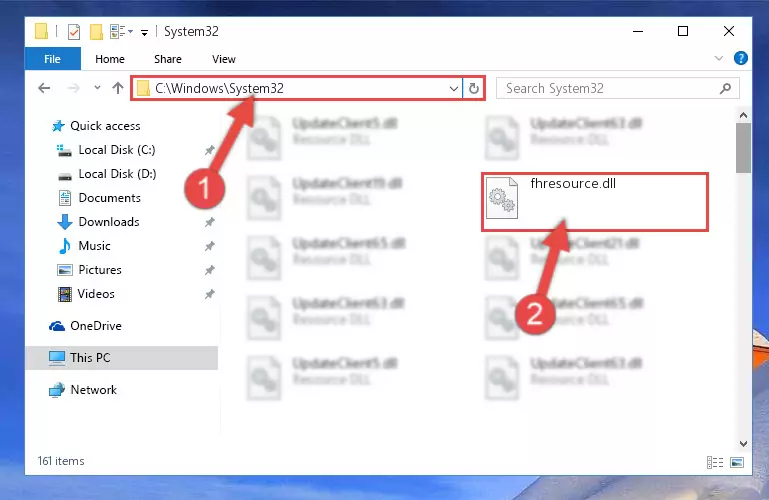Click the scroll down arrow of file list
769x500 pixels.
click(743, 444)
